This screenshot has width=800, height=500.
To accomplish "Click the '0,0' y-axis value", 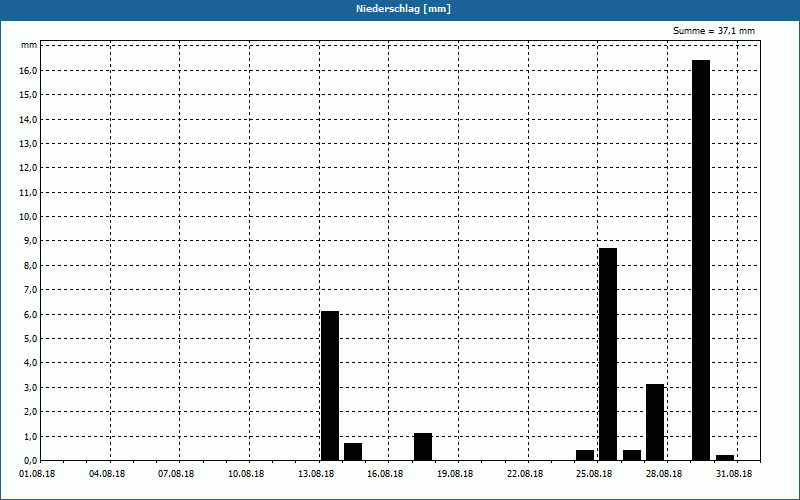I will (31, 461).
